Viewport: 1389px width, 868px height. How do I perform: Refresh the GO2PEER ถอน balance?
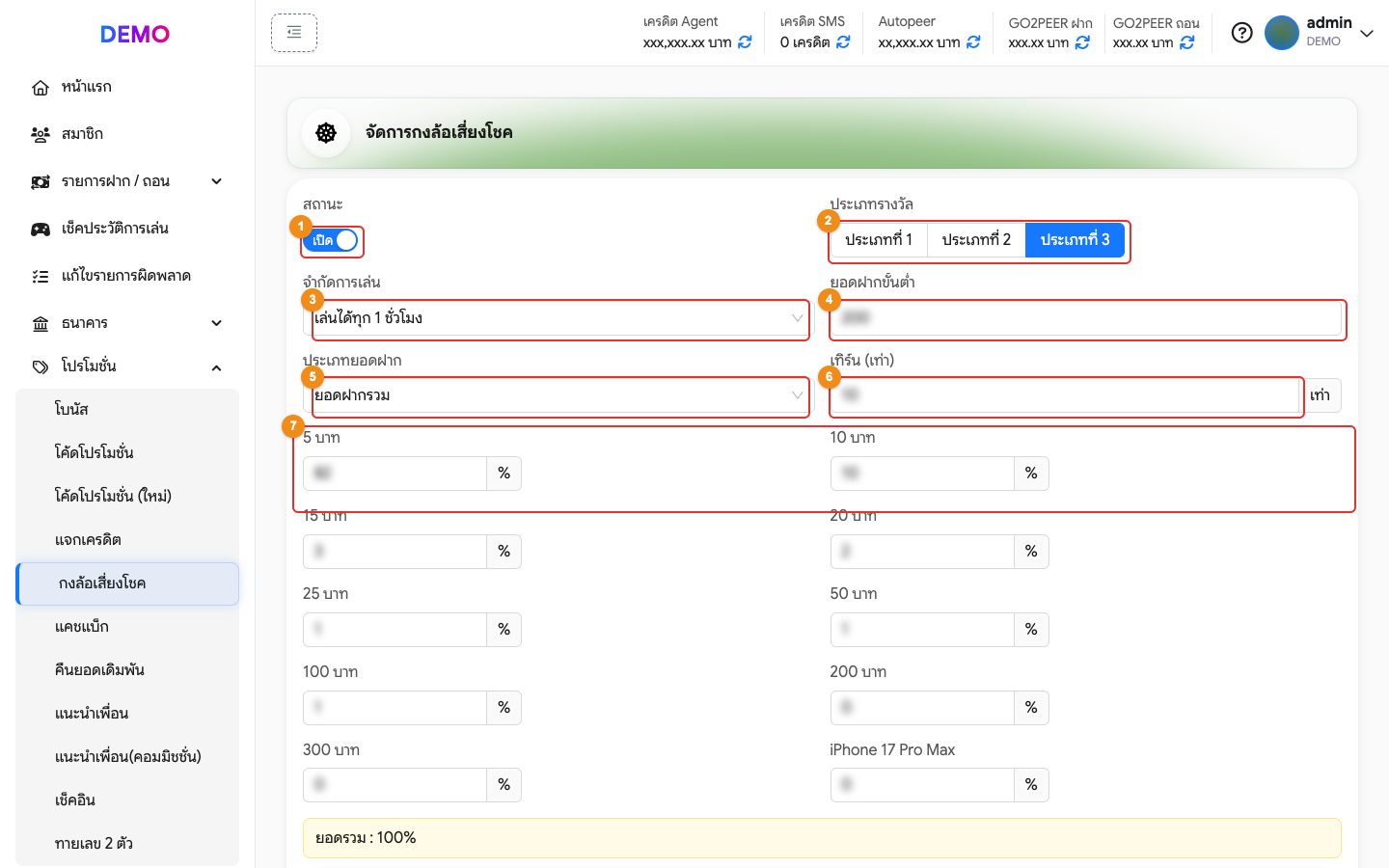point(1187,42)
